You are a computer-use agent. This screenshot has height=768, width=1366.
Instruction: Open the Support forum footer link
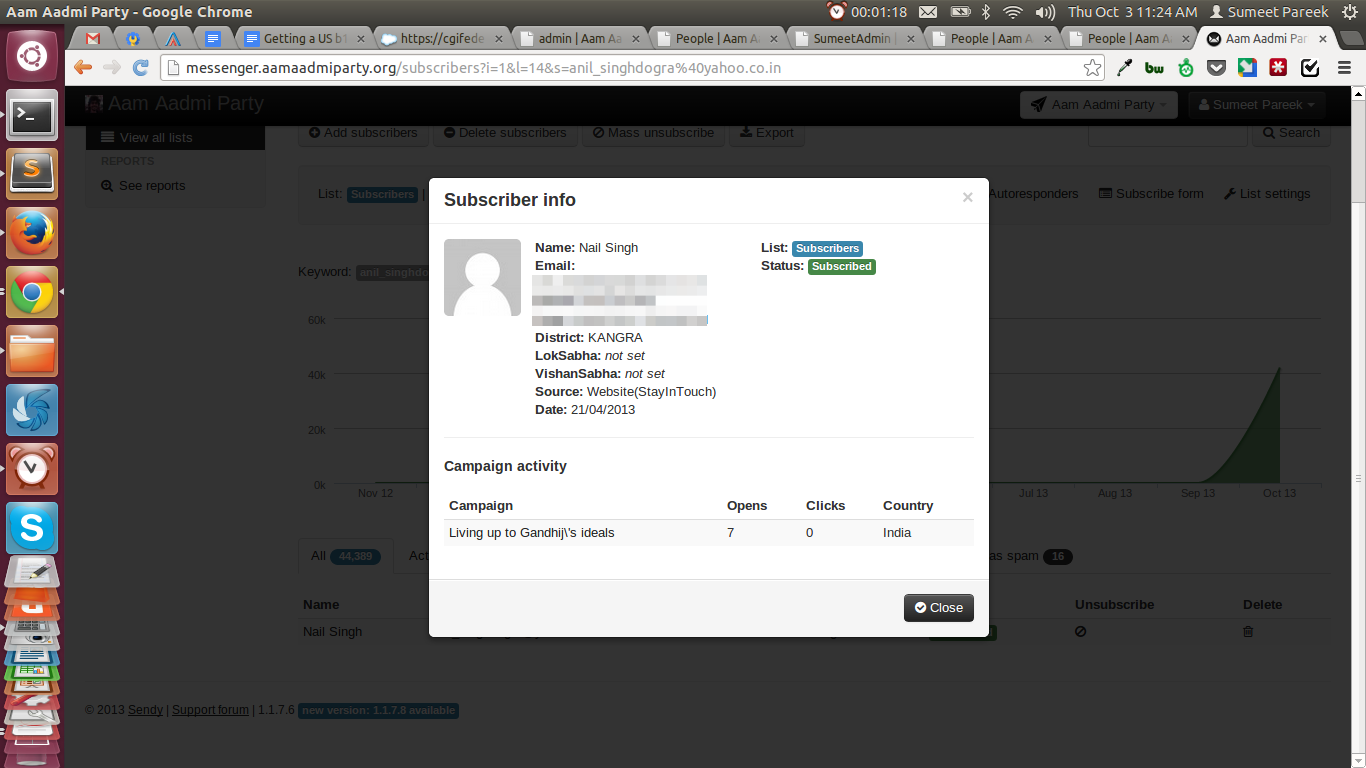tap(210, 710)
